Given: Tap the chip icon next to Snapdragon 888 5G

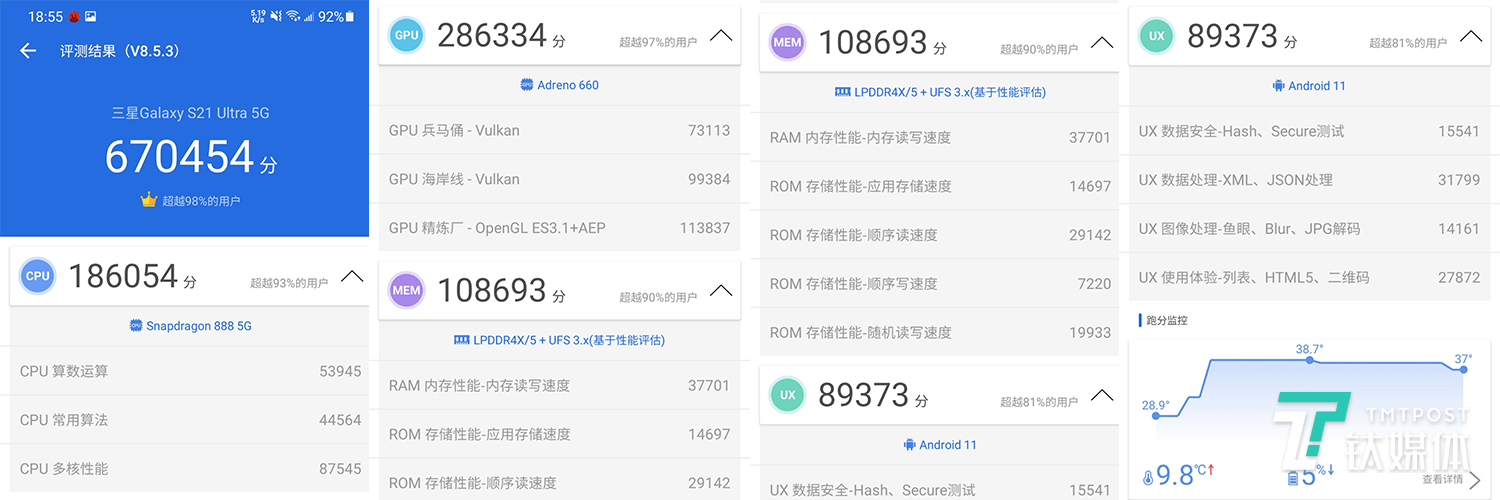Looking at the screenshot, I should pyautogui.click(x=136, y=326).
